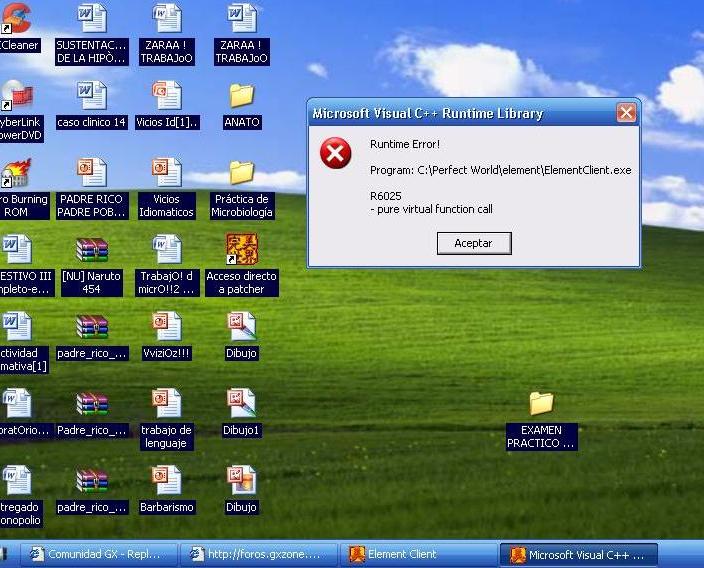Click the ElementClient.exe program path text
Screen dimensions: 704x568
tap(501, 170)
